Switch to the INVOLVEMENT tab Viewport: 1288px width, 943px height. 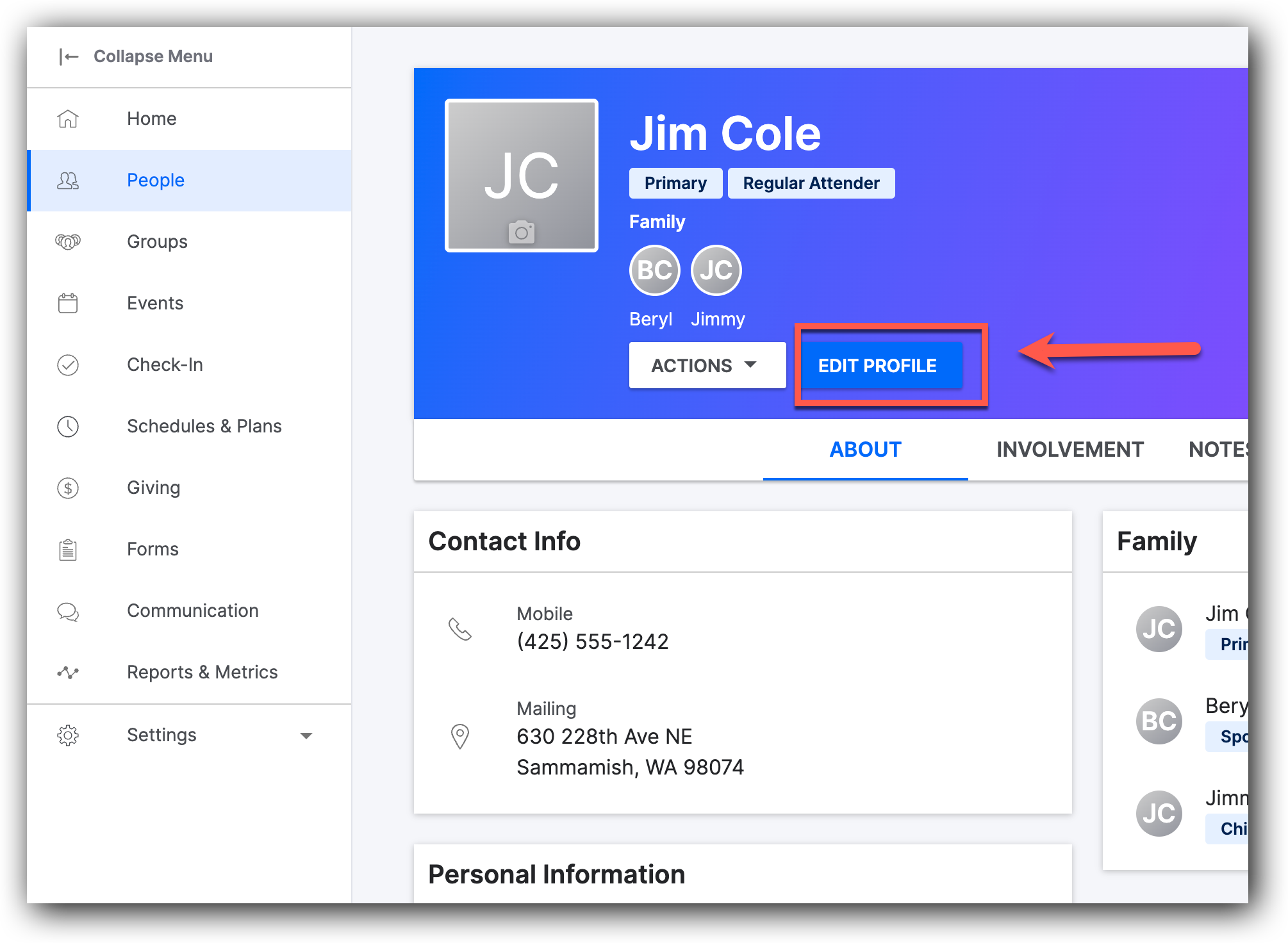tap(1069, 449)
